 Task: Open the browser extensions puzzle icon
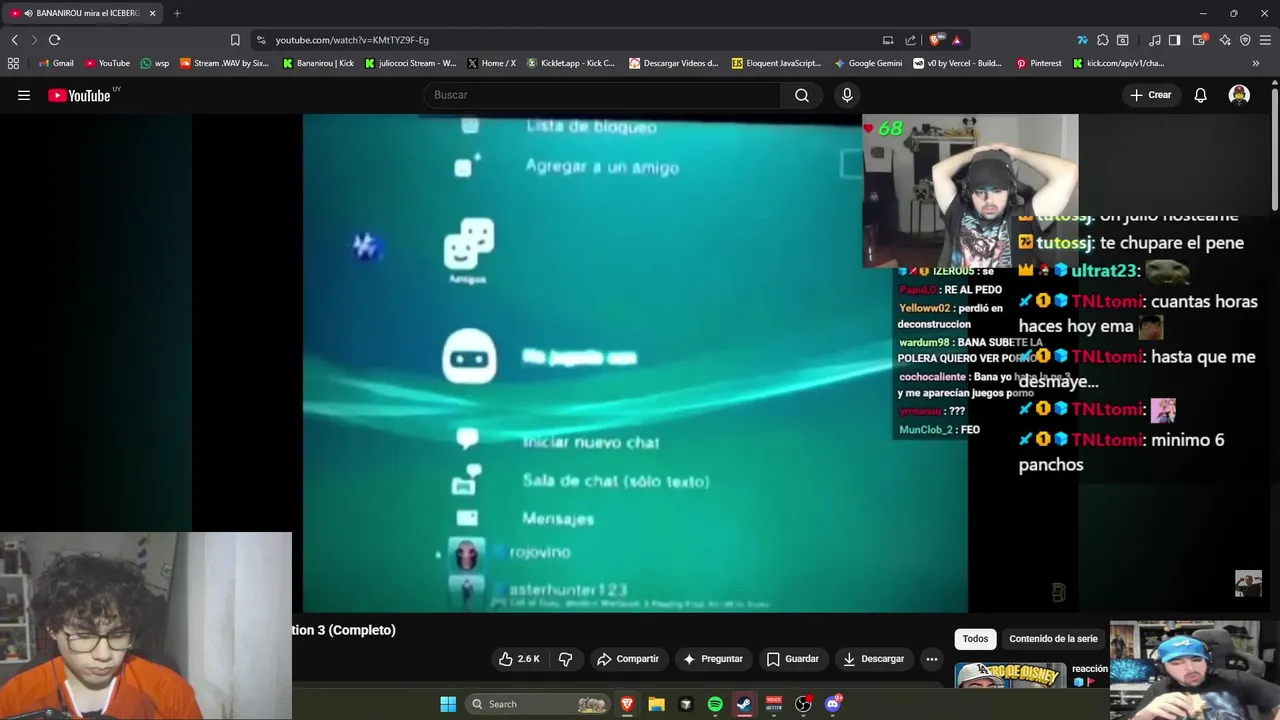click(1102, 40)
